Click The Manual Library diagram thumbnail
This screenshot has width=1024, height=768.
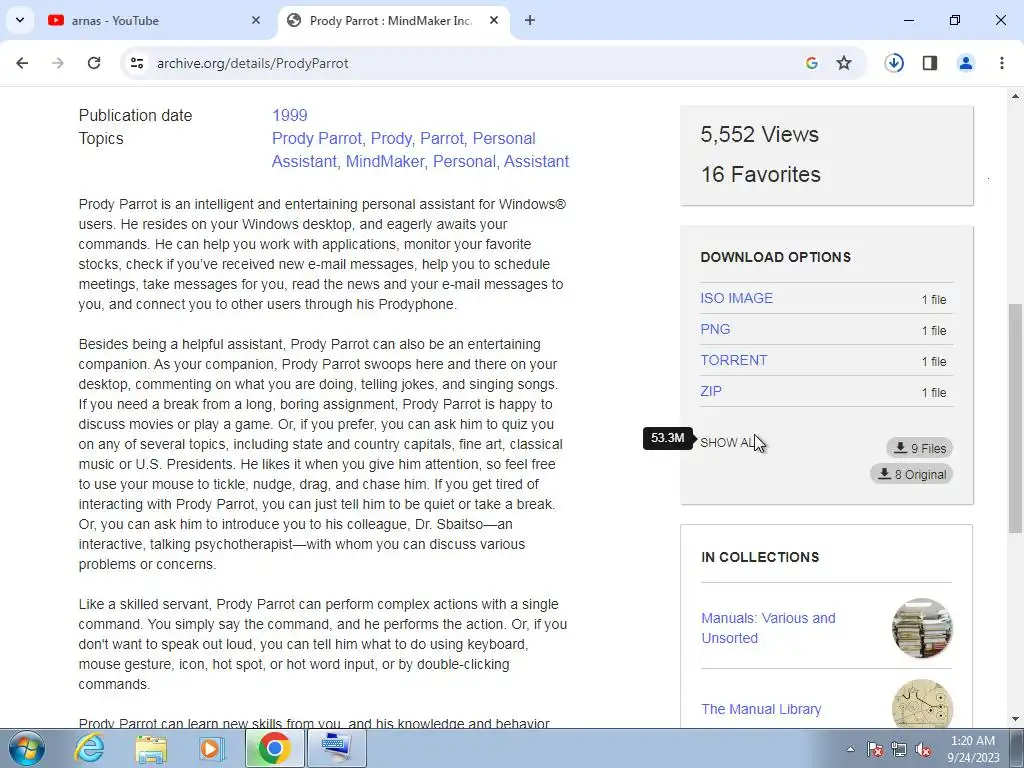(922, 704)
